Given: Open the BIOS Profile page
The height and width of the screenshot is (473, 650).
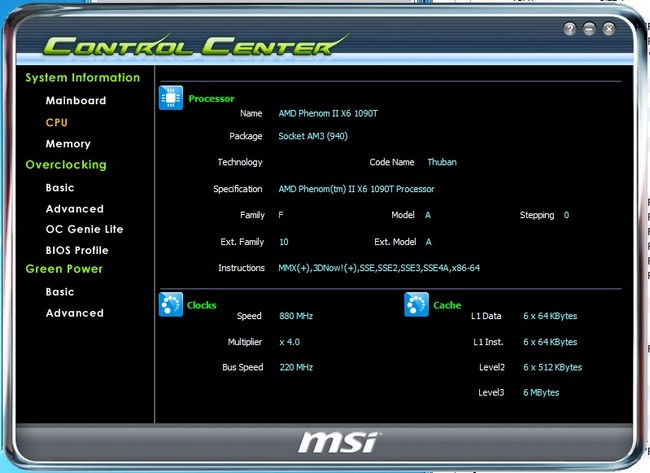Looking at the screenshot, I should [77, 250].
